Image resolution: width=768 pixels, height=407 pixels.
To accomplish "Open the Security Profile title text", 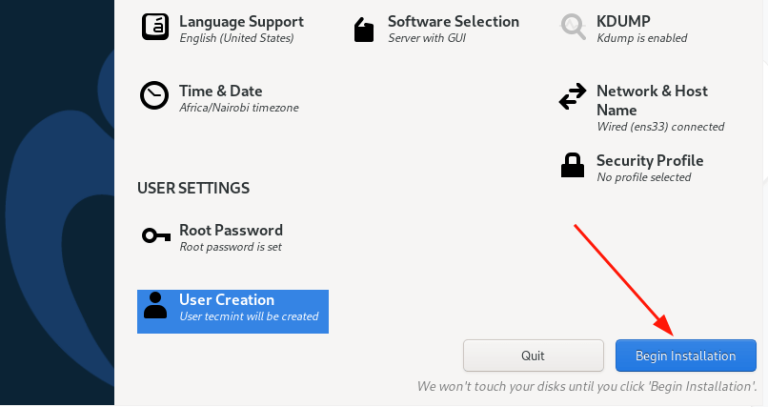I will point(649,160).
